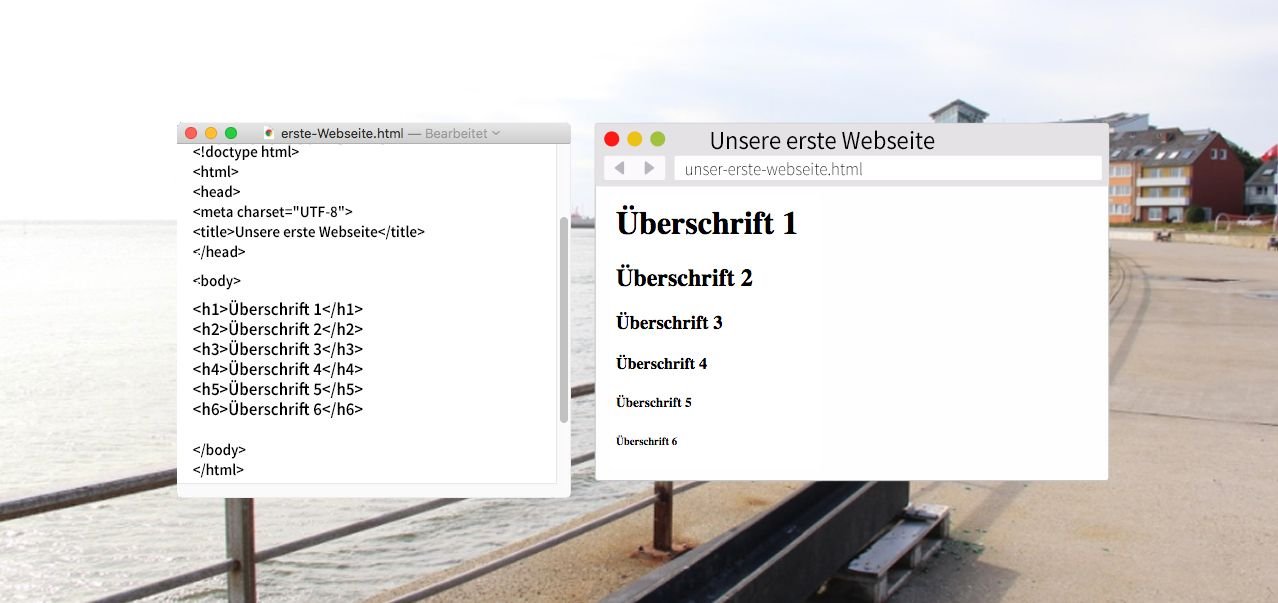Click the closing </html> line in editor
Screen dimensions: 1278x603
pos(218,470)
